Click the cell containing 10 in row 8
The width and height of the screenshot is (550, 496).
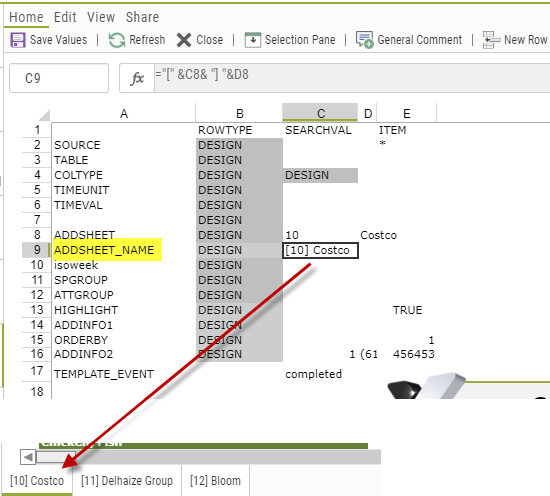pos(320,235)
